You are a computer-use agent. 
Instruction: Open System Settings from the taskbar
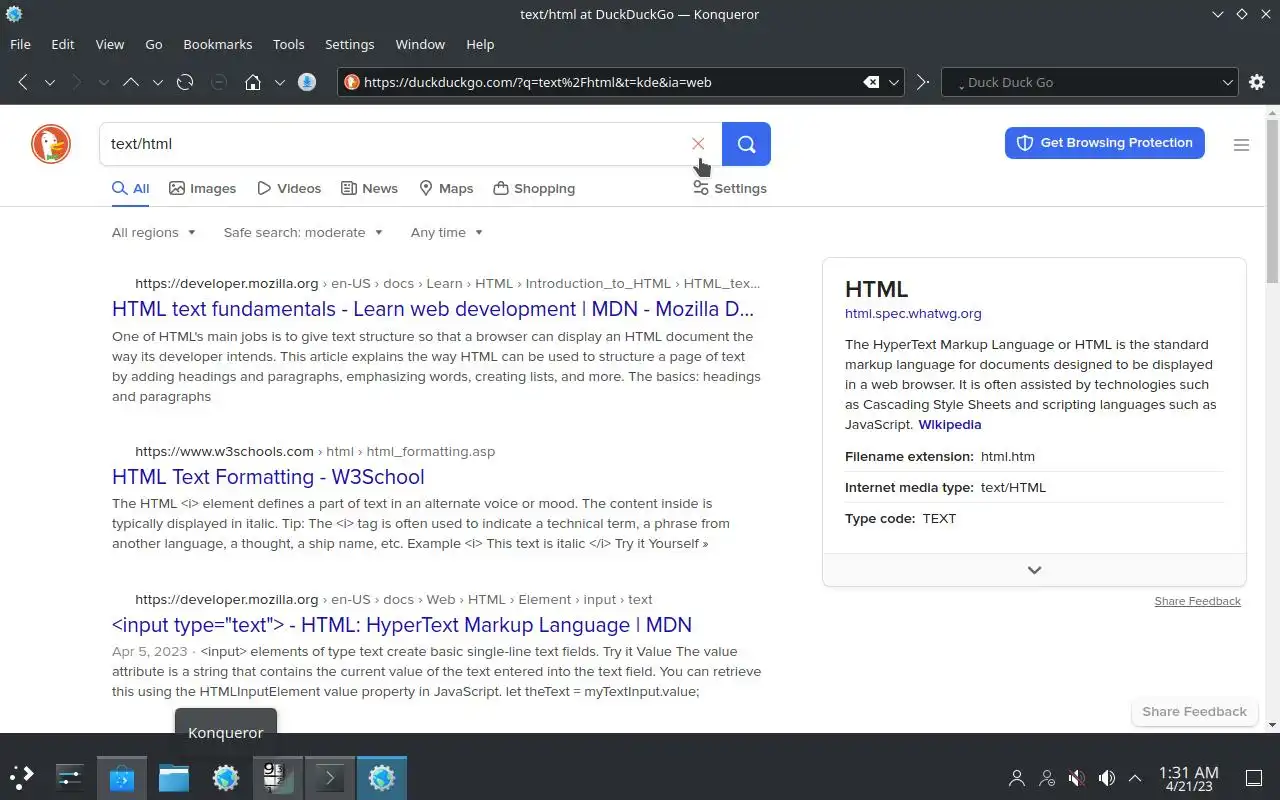point(70,777)
